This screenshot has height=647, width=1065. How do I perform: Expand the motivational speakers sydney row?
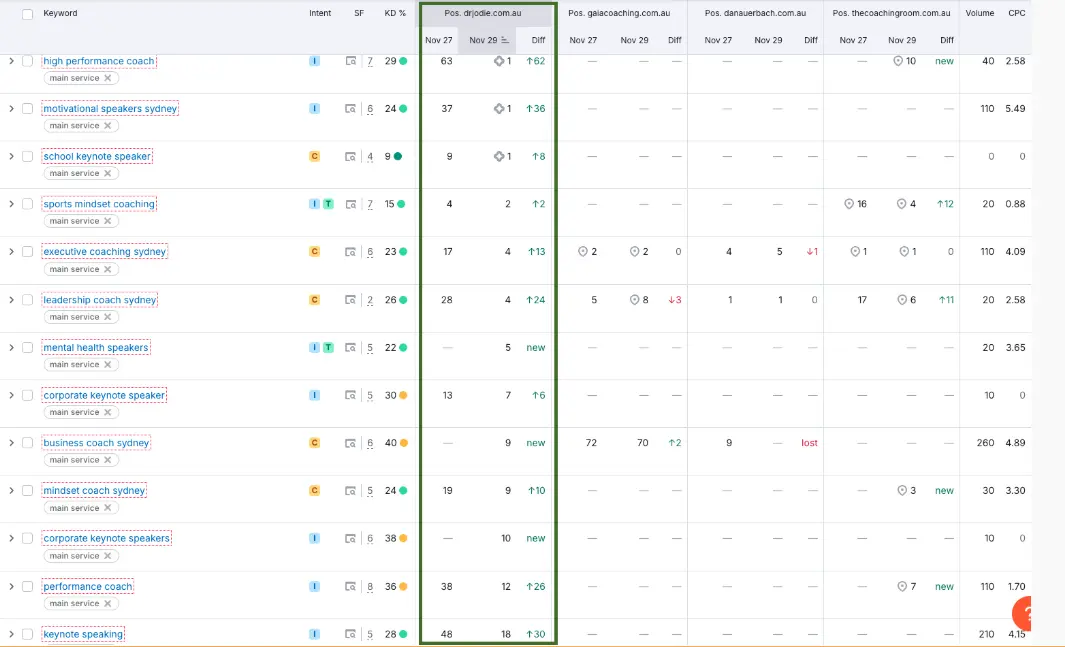(x=12, y=109)
